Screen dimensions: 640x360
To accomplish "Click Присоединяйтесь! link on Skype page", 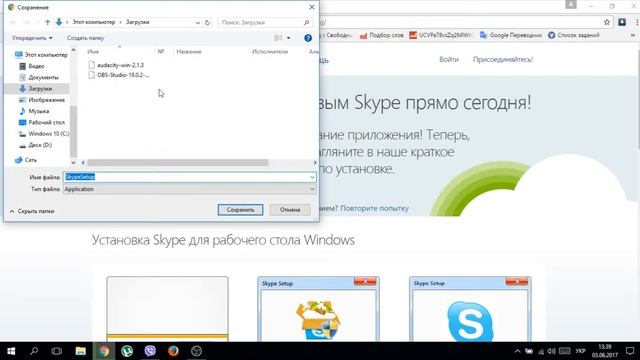I will pos(503,60).
